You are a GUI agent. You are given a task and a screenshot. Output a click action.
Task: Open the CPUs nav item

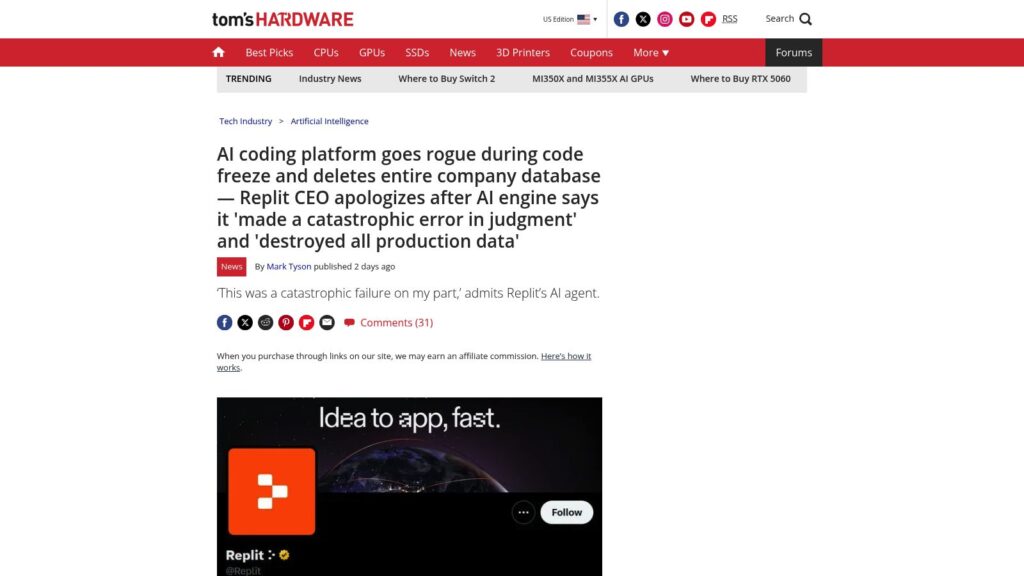click(326, 52)
